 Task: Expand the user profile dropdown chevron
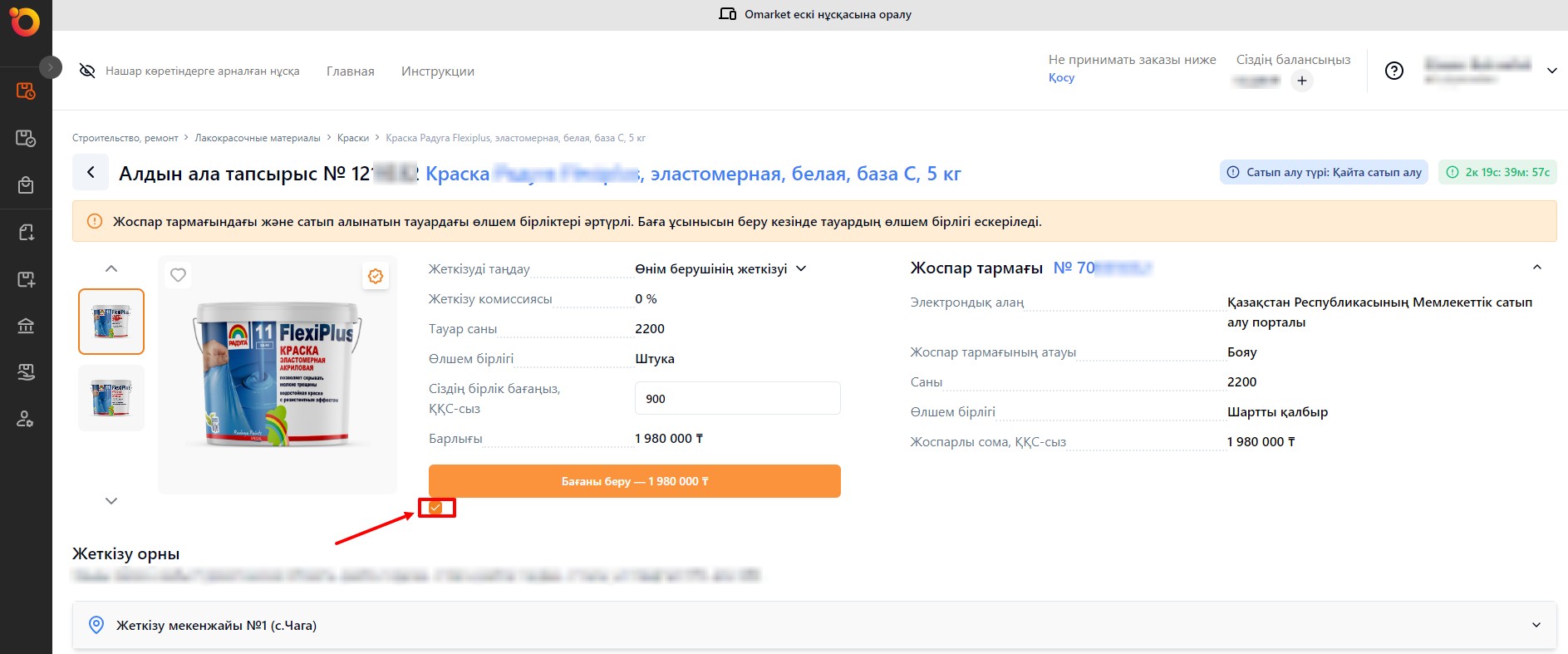(1551, 71)
